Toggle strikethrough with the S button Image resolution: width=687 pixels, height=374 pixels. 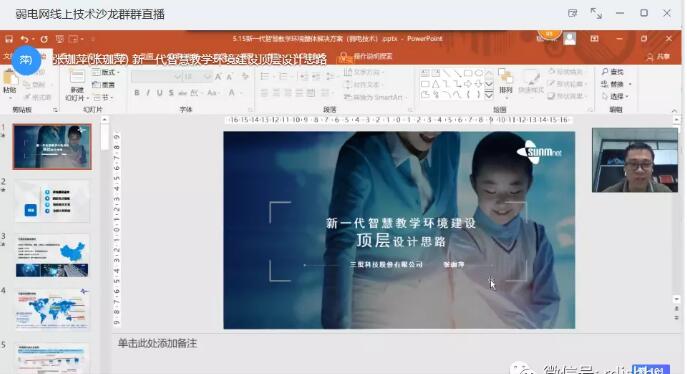click(x=171, y=93)
